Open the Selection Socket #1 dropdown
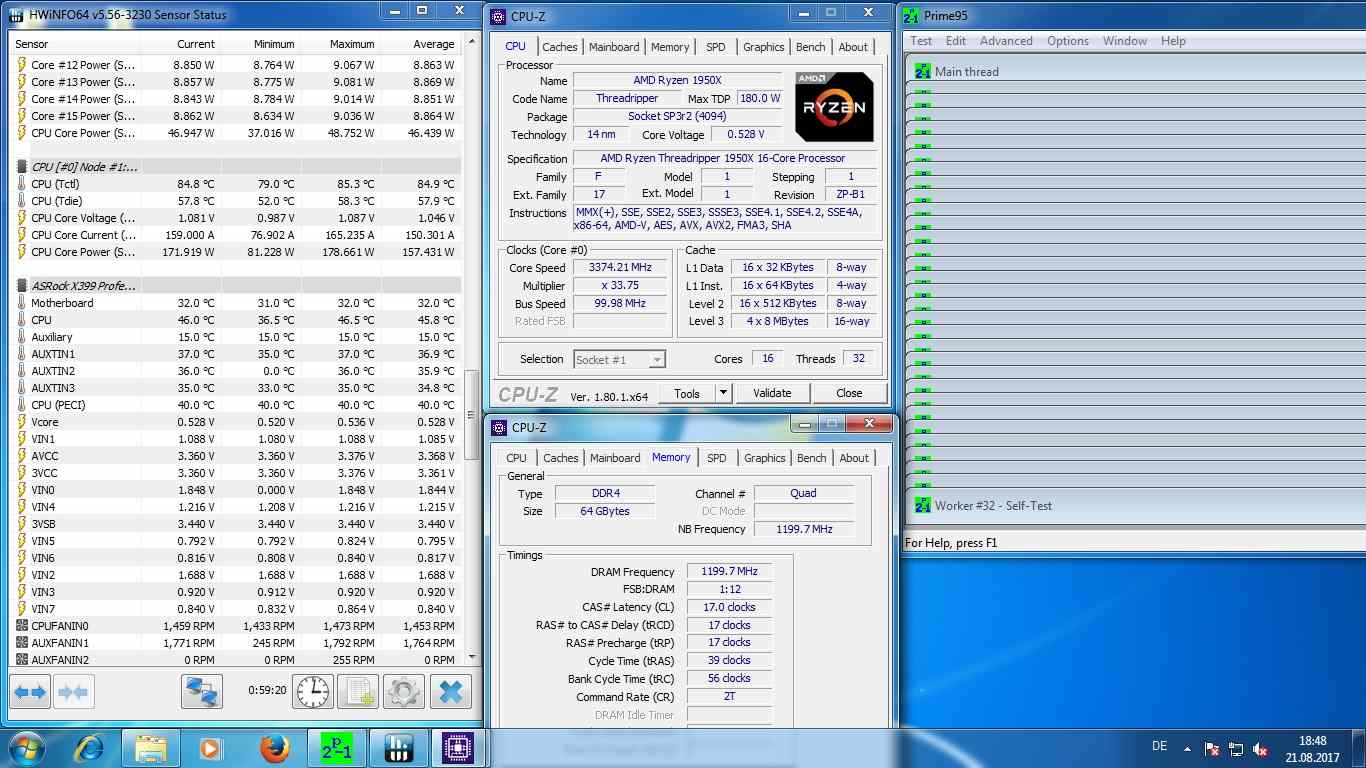 tap(620, 359)
